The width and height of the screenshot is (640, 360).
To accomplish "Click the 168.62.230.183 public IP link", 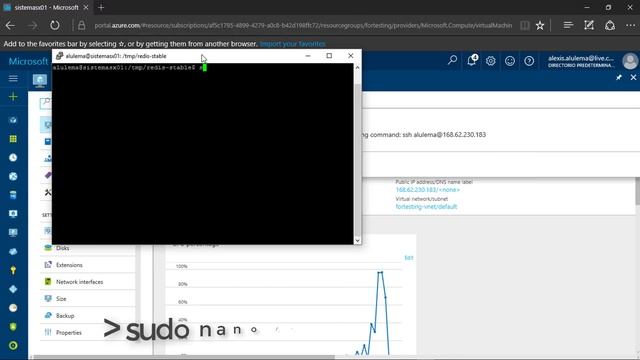I will [x=427, y=190].
